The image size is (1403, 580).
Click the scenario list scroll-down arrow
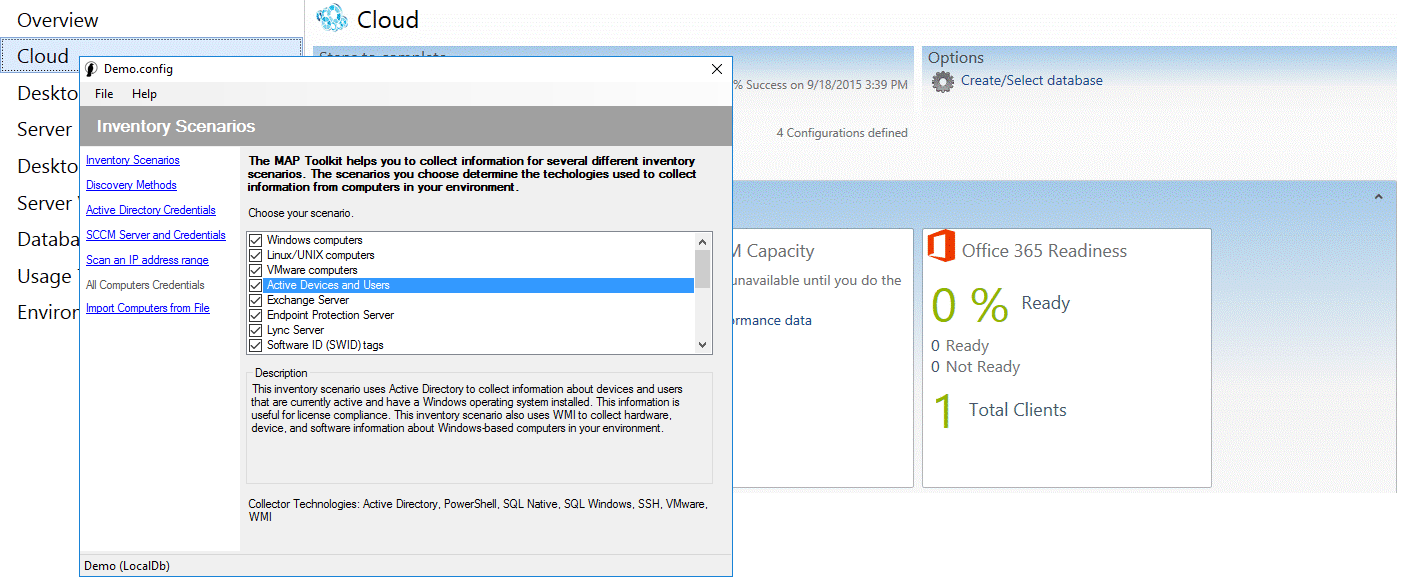[x=703, y=345]
